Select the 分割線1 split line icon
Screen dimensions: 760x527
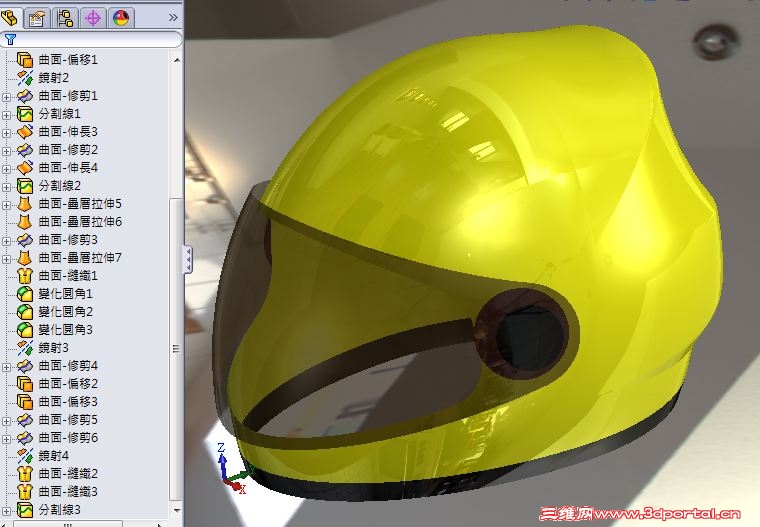coord(25,114)
